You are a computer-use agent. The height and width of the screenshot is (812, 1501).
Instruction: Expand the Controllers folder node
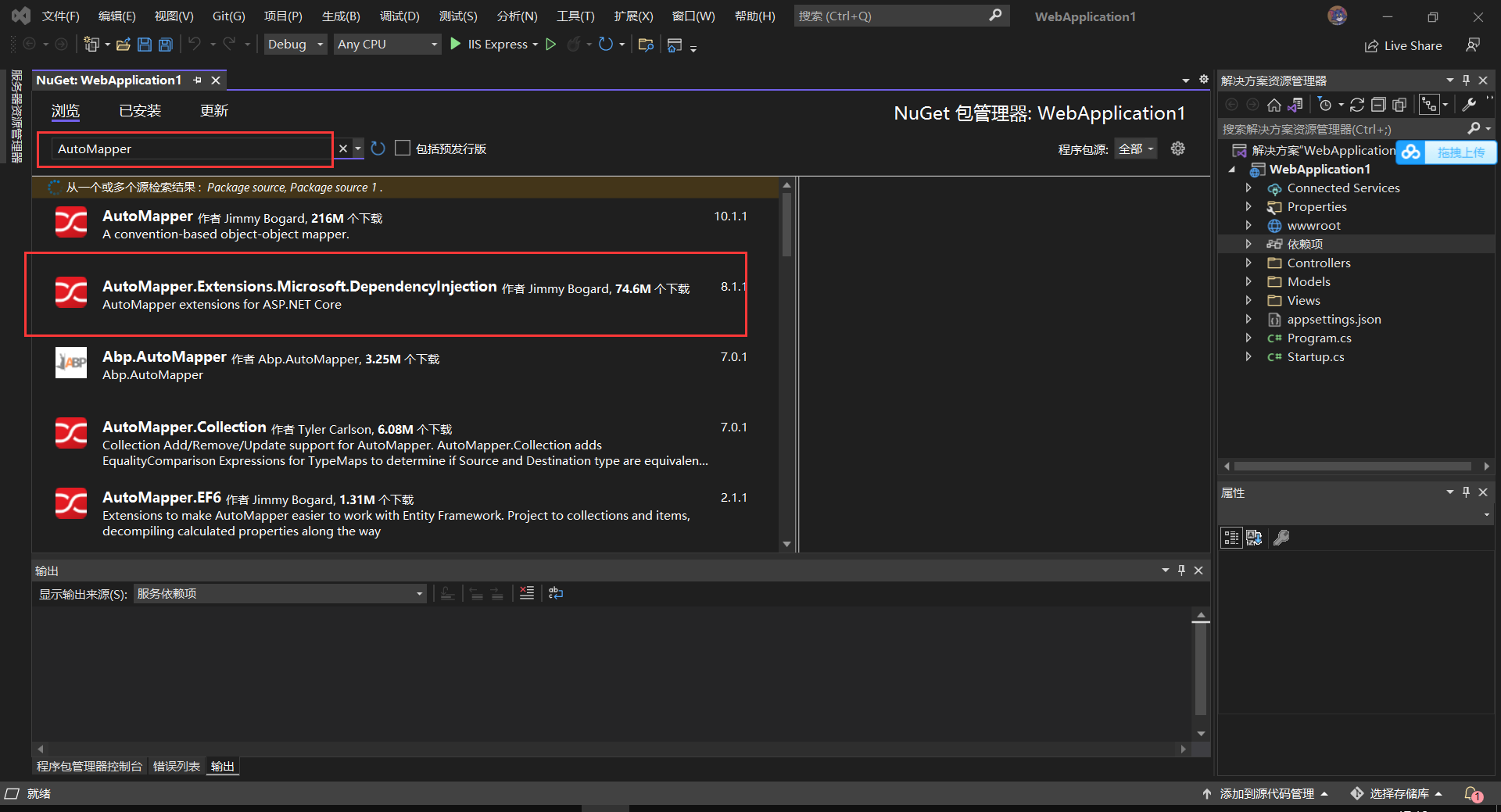pyautogui.click(x=1248, y=263)
